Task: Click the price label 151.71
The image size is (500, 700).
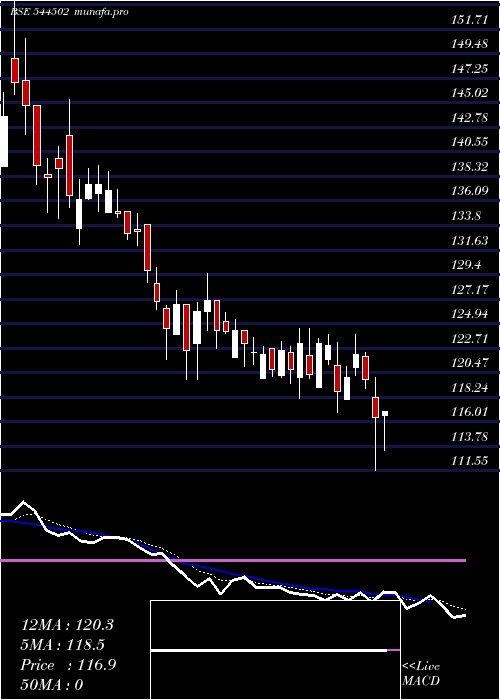Action: point(470,20)
